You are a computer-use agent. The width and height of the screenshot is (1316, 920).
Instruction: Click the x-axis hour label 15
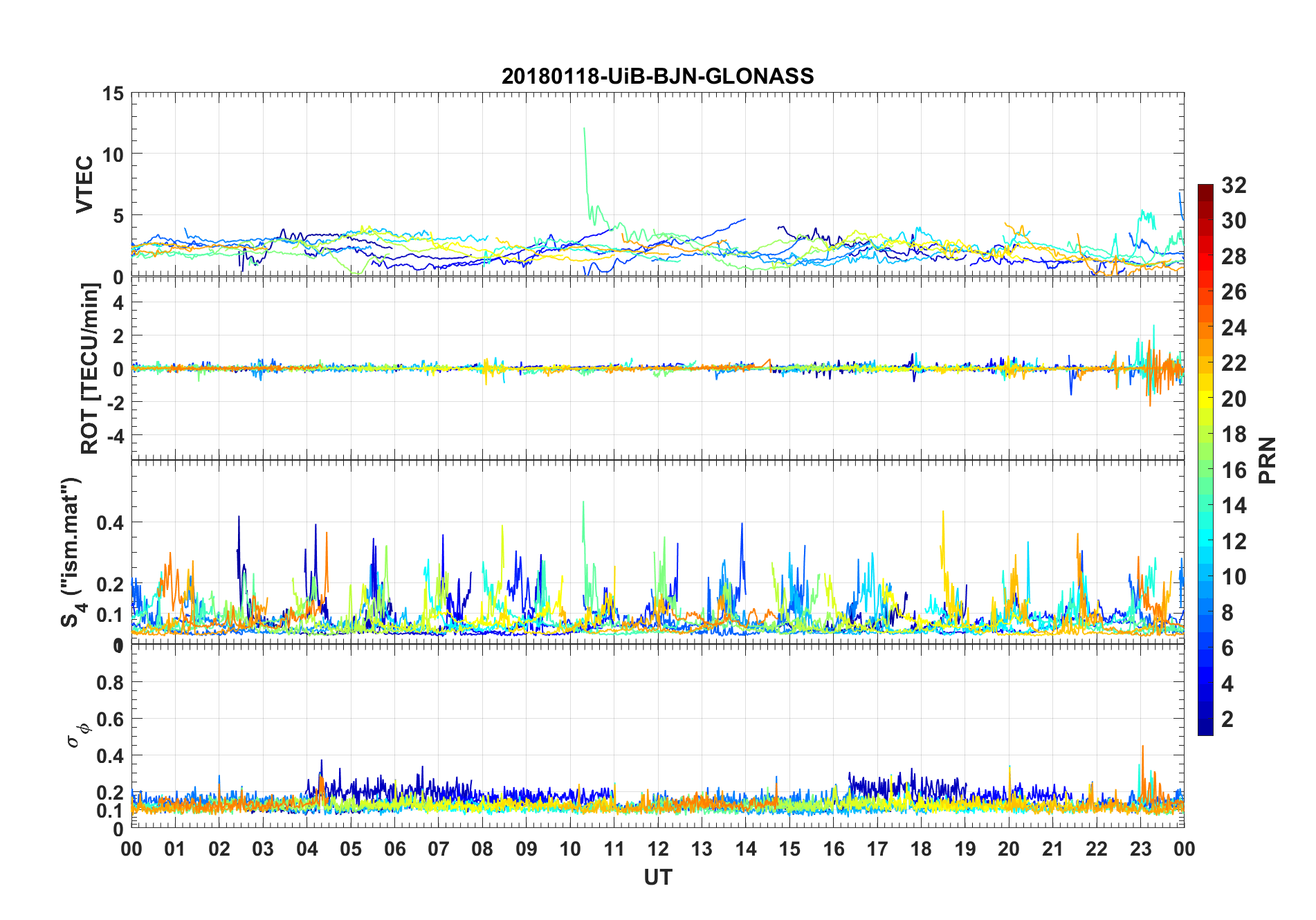click(789, 849)
